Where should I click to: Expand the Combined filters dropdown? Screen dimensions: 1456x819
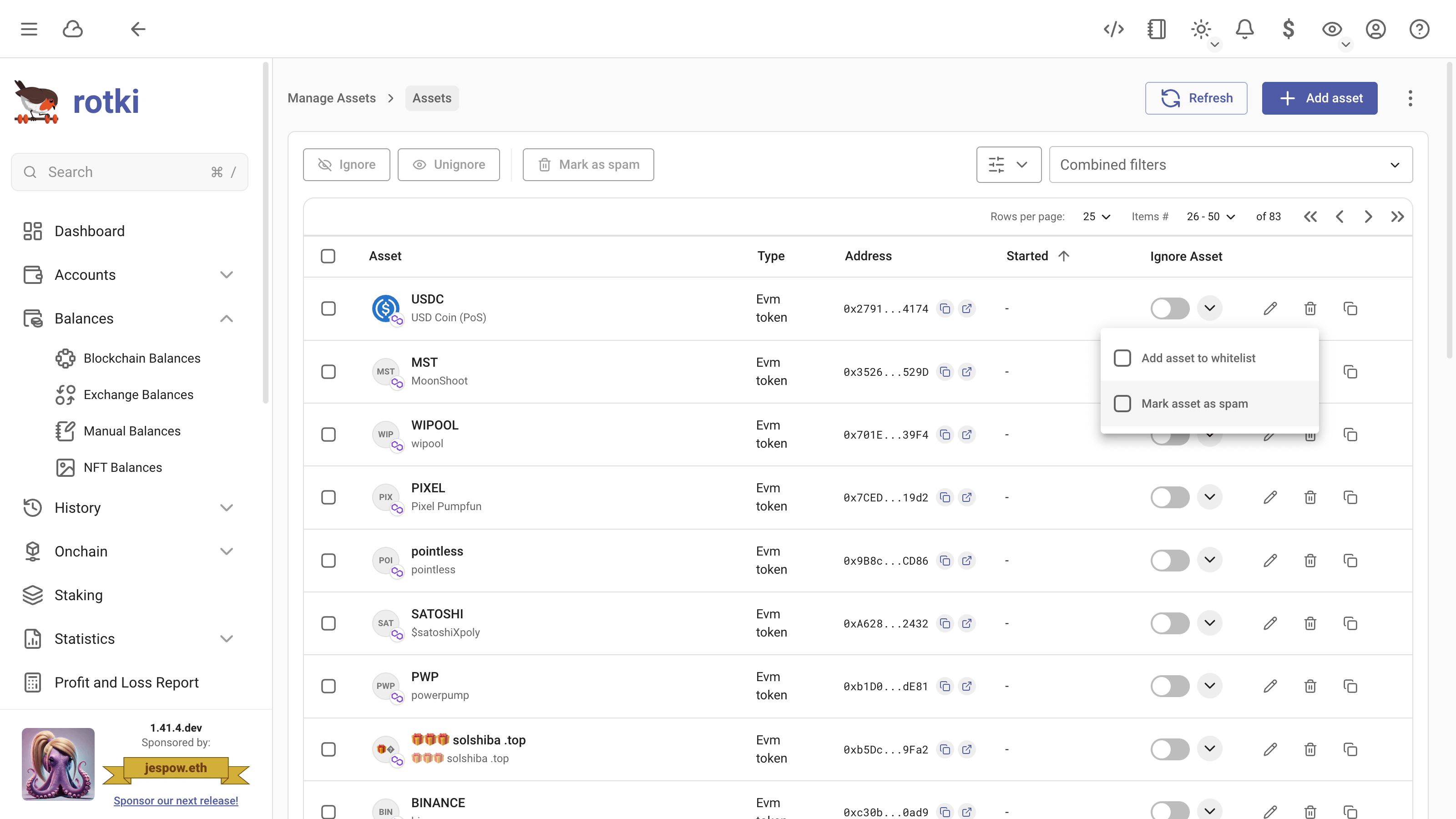[x=1230, y=165]
